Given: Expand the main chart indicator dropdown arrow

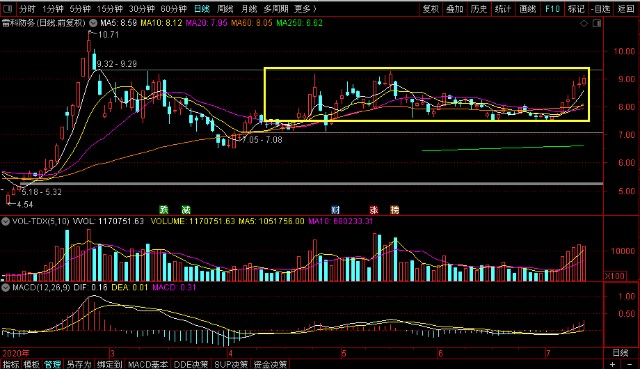Looking at the screenshot, I should point(93,23).
